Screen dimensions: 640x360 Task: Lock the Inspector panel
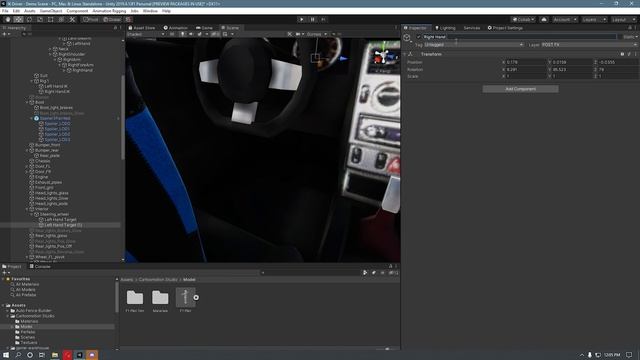tap(630, 28)
